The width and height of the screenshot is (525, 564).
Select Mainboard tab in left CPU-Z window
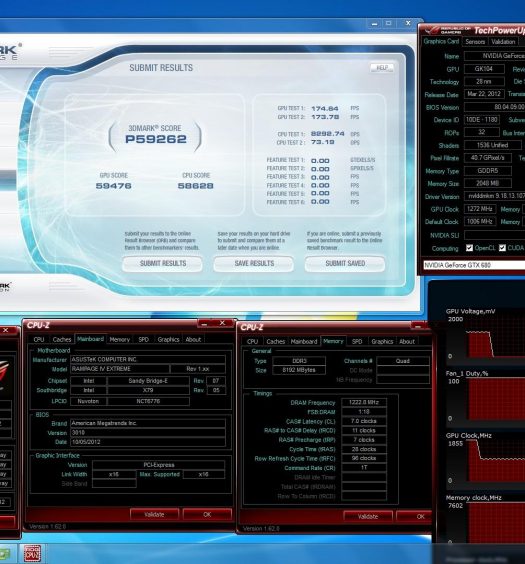(90, 339)
